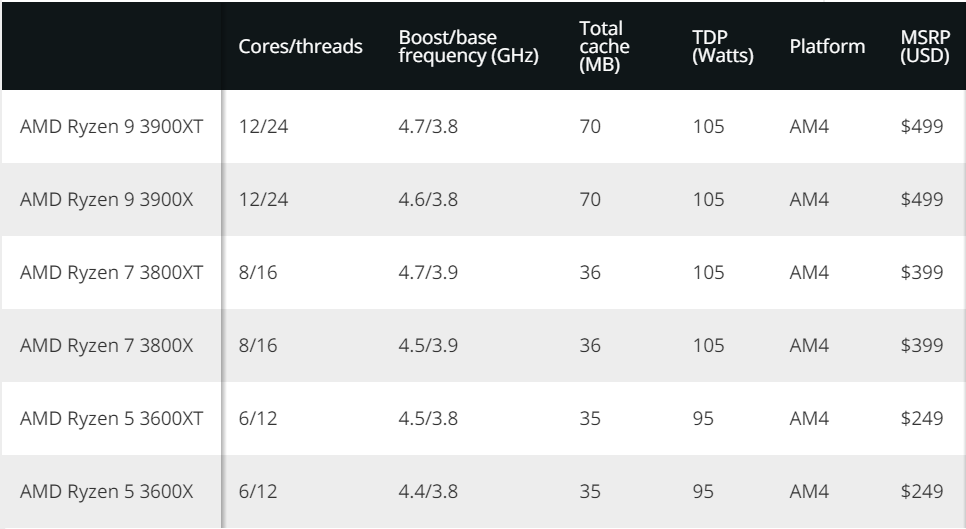Image resolution: width=966 pixels, height=529 pixels.
Task: Select the Boost/base frequency (GHz) header
Action: (x=468, y=46)
